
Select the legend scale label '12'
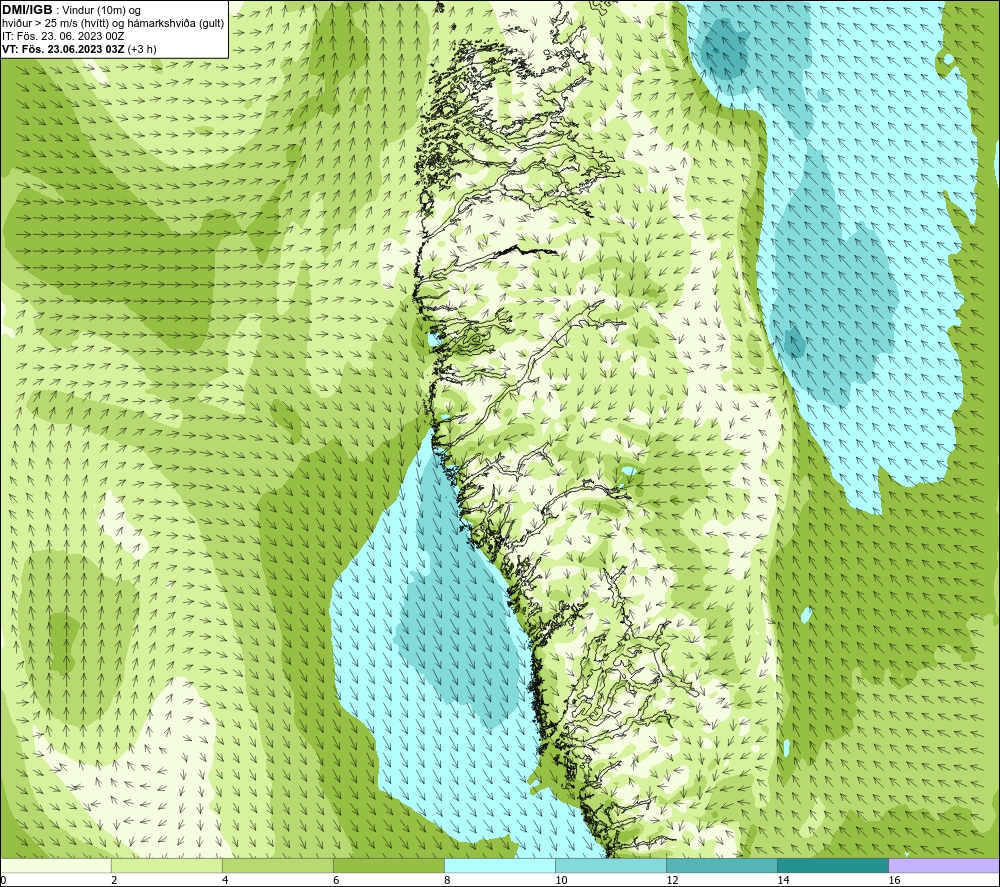tap(672, 881)
